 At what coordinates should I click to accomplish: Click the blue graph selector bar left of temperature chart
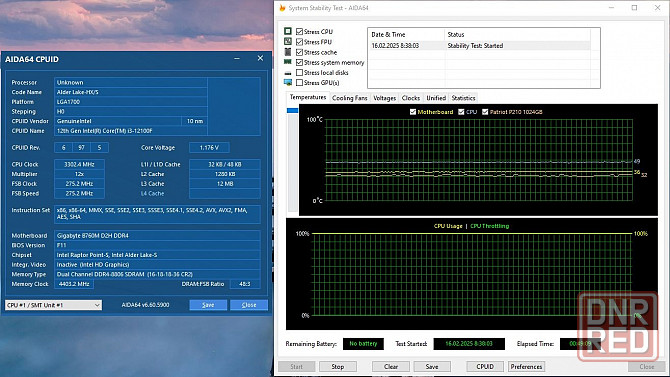(292, 111)
